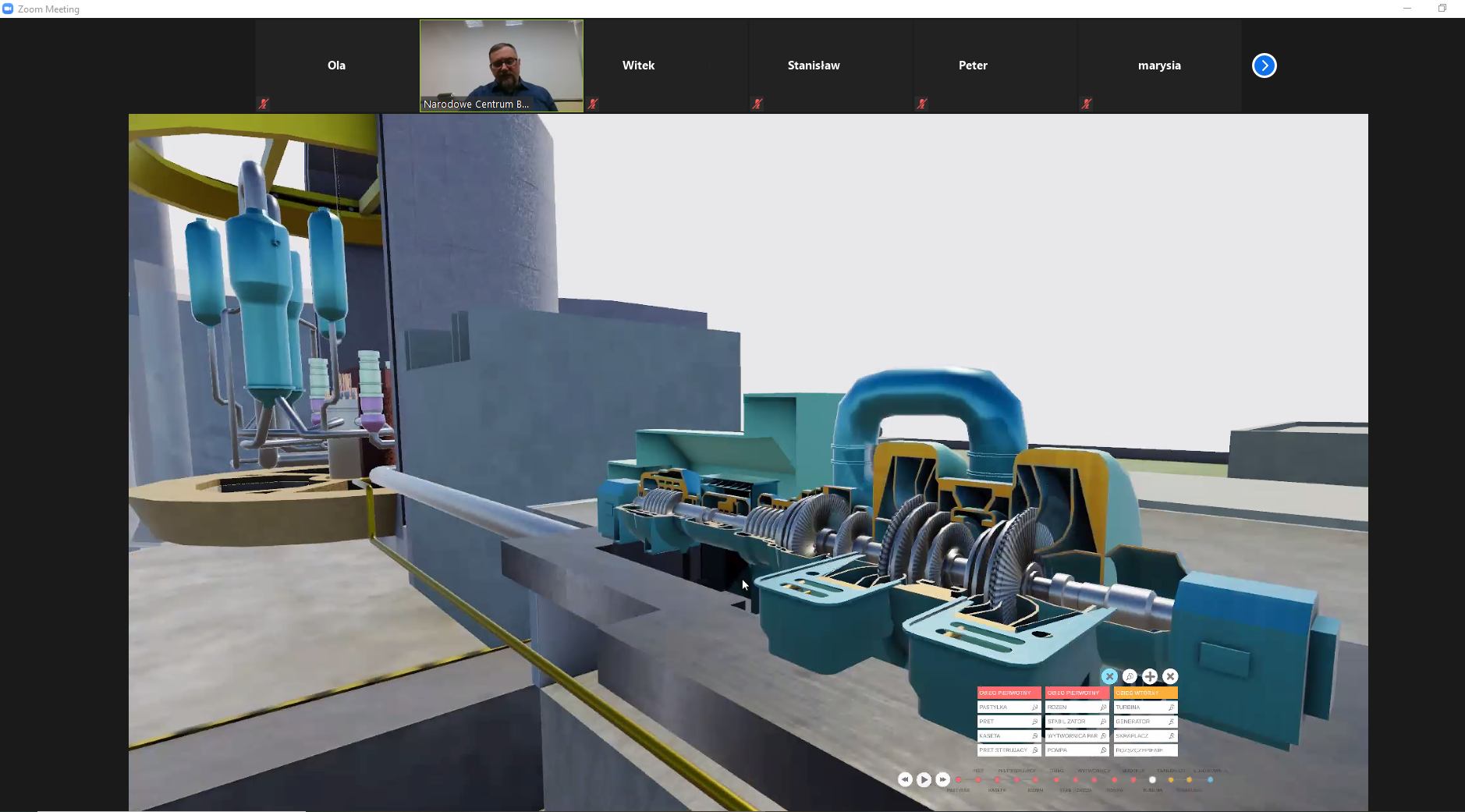This screenshot has width=1465, height=812.
Task: Click the orange OBIEG WTORNY header
Action: pos(1145,693)
